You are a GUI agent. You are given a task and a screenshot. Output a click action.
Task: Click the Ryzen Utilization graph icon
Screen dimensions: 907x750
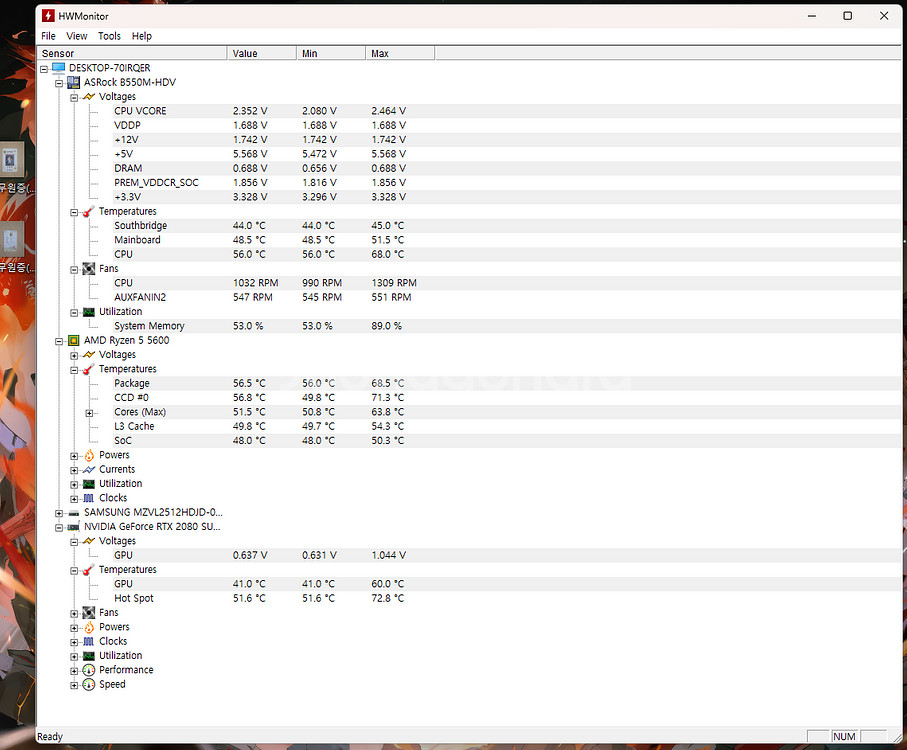[89, 483]
